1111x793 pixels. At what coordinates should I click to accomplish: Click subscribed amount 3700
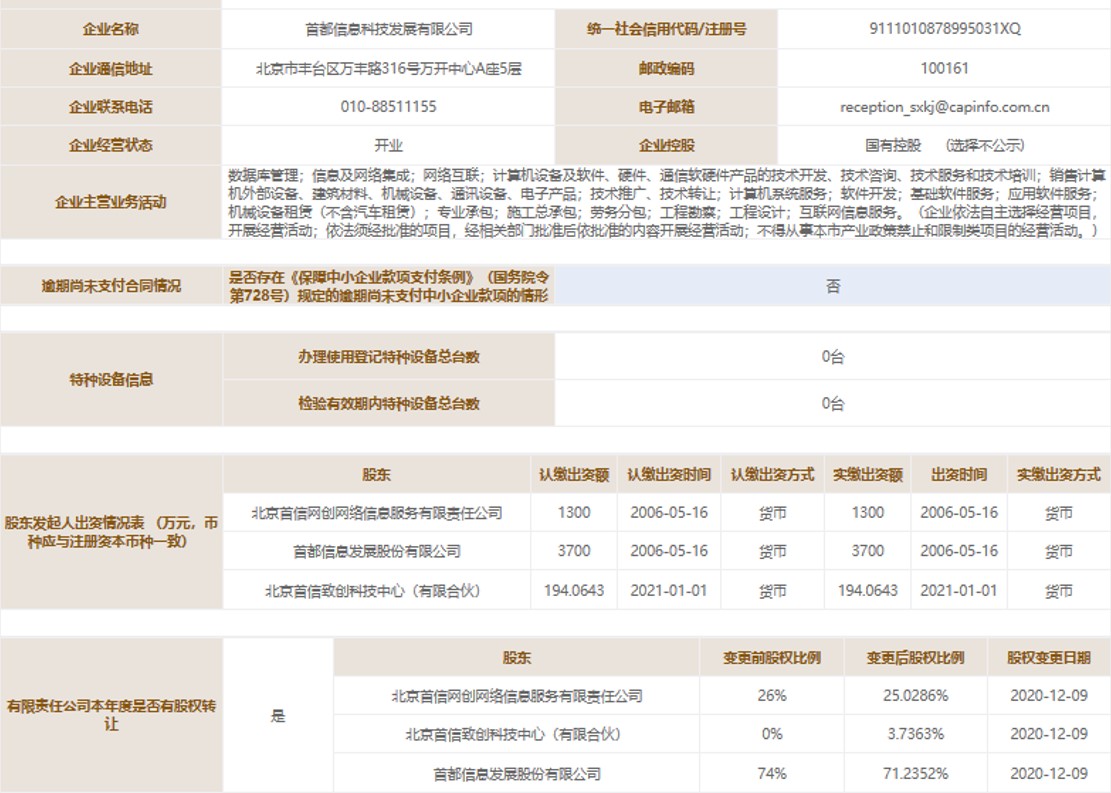point(574,551)
